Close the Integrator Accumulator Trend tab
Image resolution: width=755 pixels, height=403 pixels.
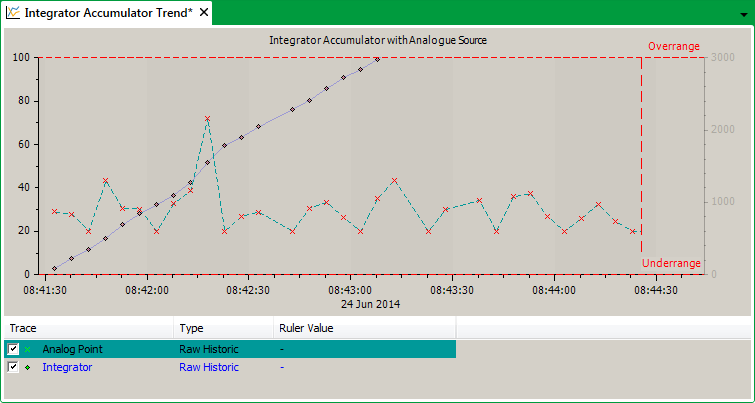click(204, 12)
